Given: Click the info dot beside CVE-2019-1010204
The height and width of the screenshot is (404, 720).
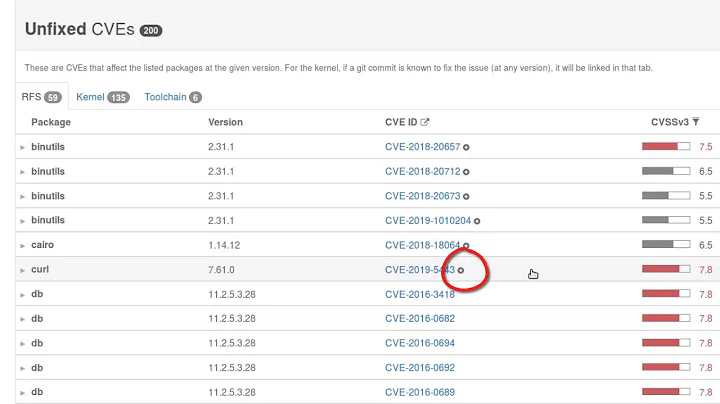Looking at the screenshot, I should (x=477, y=221).
